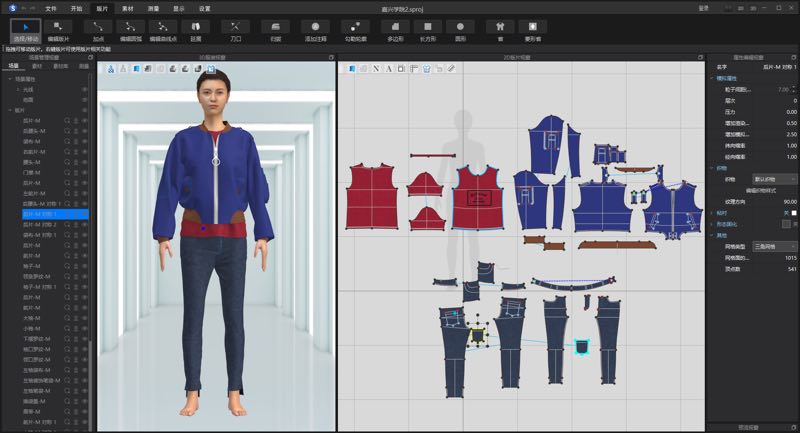Click the mannequin icon in 3D window toolbar
800x433 pixels.
click(123, 69)
